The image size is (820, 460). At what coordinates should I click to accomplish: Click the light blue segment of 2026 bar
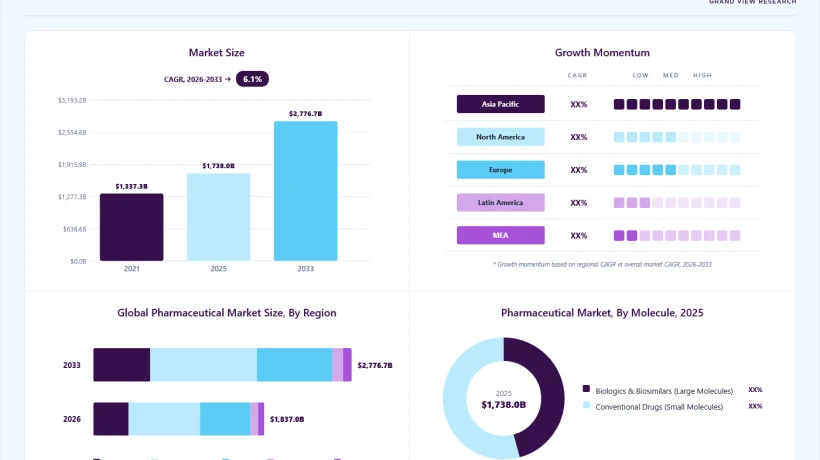[x=164, y=419]
